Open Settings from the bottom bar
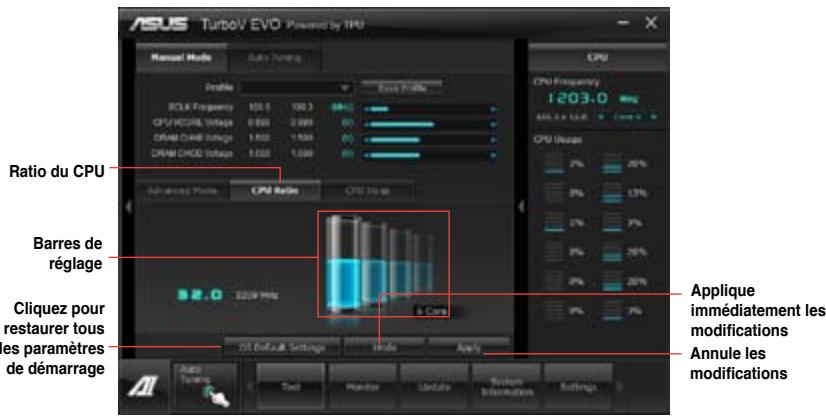Viewport: 826px width, 420px height. (x=578, y=387)
